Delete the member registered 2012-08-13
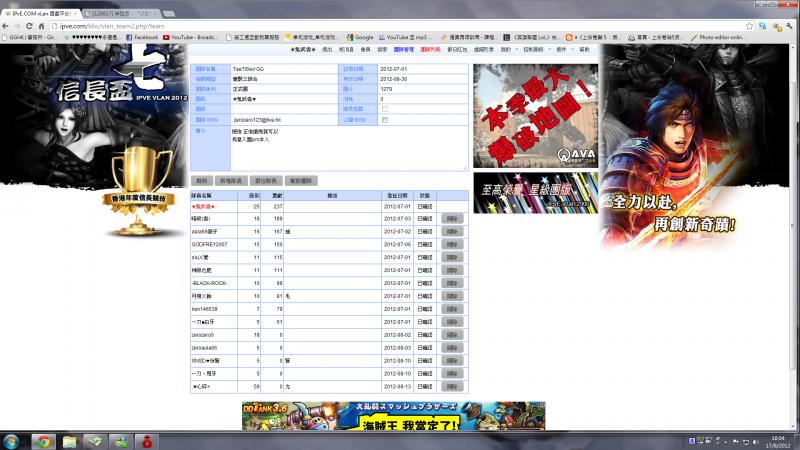The height and width of the screenshot is (450, 800). [x=452, y=387]
